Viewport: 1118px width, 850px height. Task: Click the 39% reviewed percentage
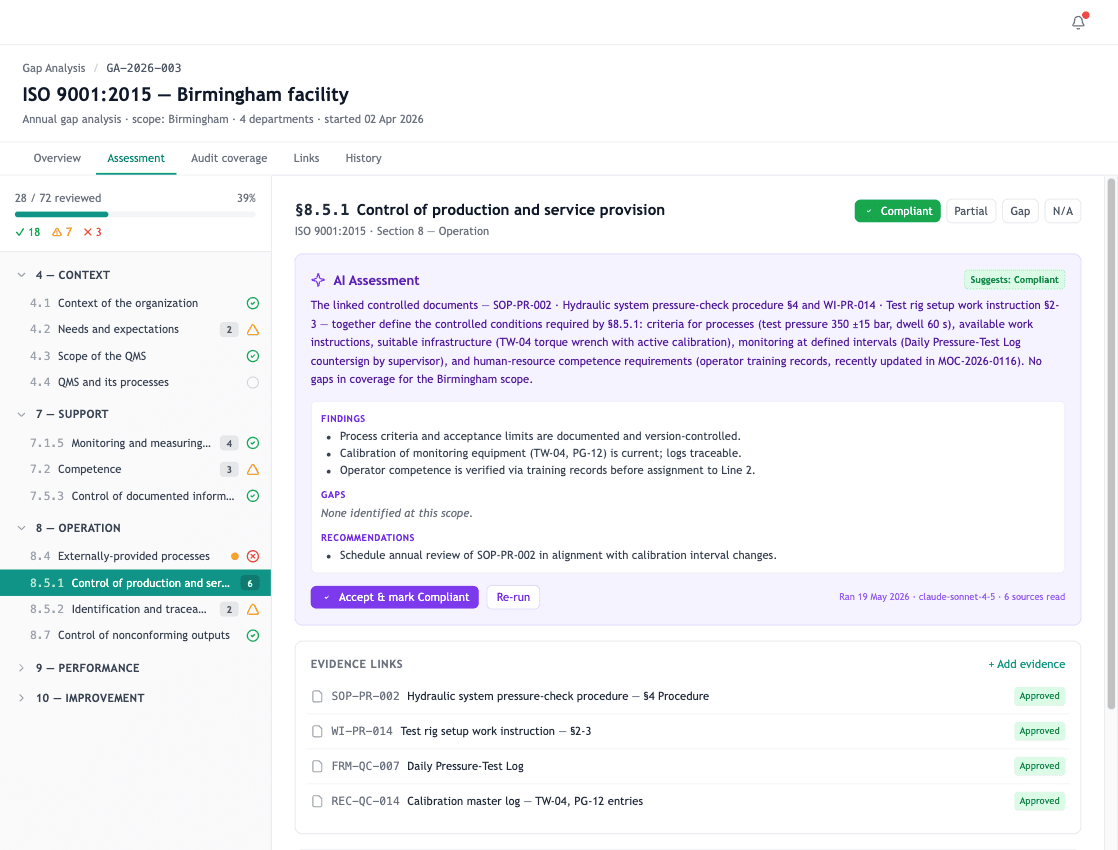(x=246, y=198)
